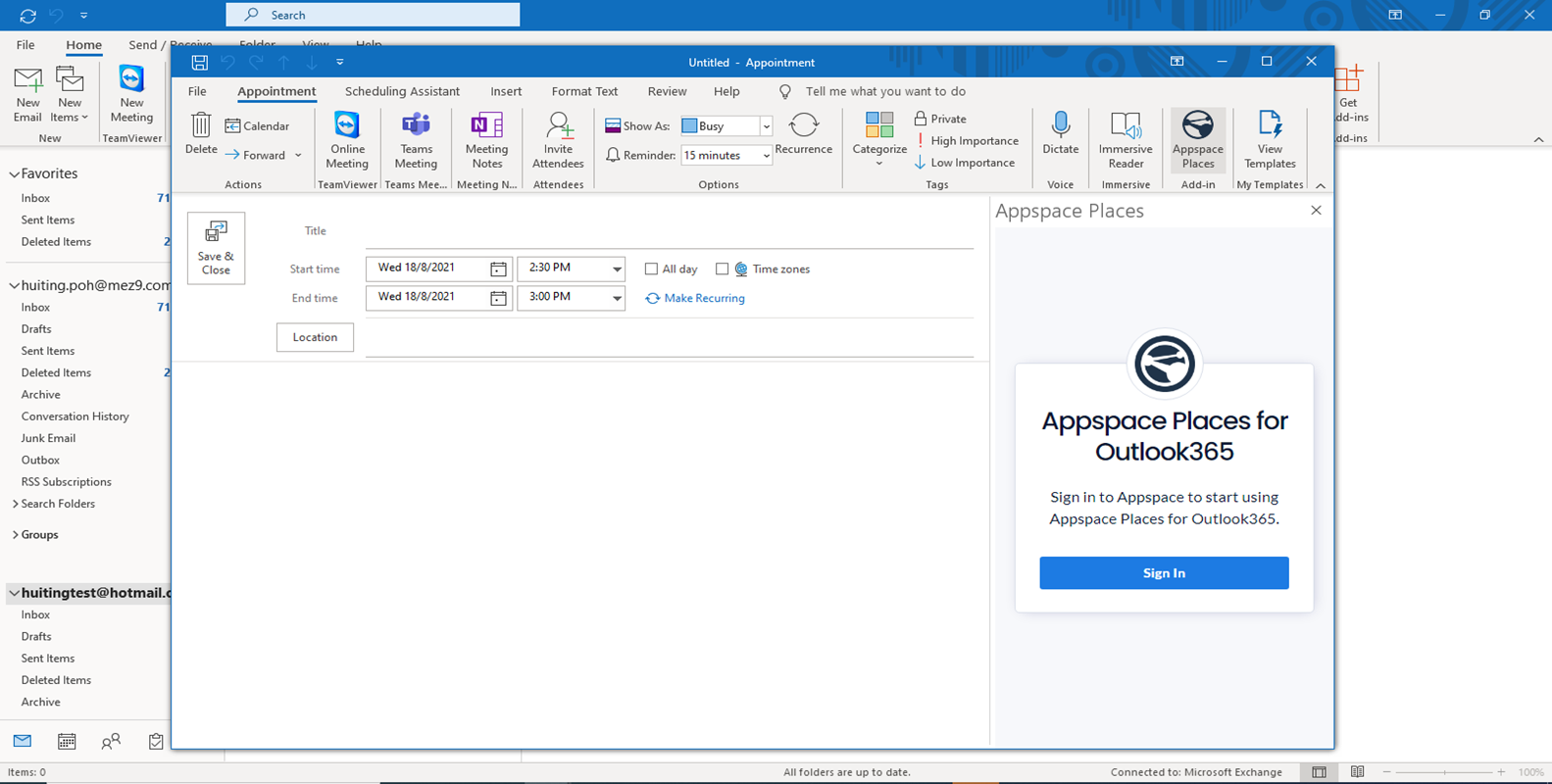The height and width of the screenshot is (784, 1552).
Task: Mark appointment as Private
Action: [940, 119]
